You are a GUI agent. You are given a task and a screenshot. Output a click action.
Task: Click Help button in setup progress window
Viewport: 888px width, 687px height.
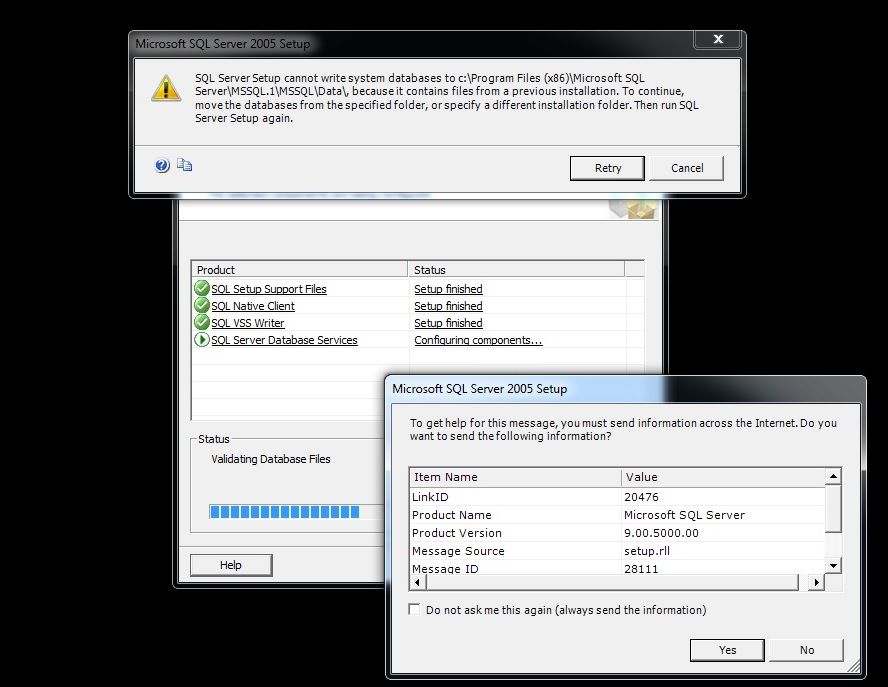click(x=231, y=565)
